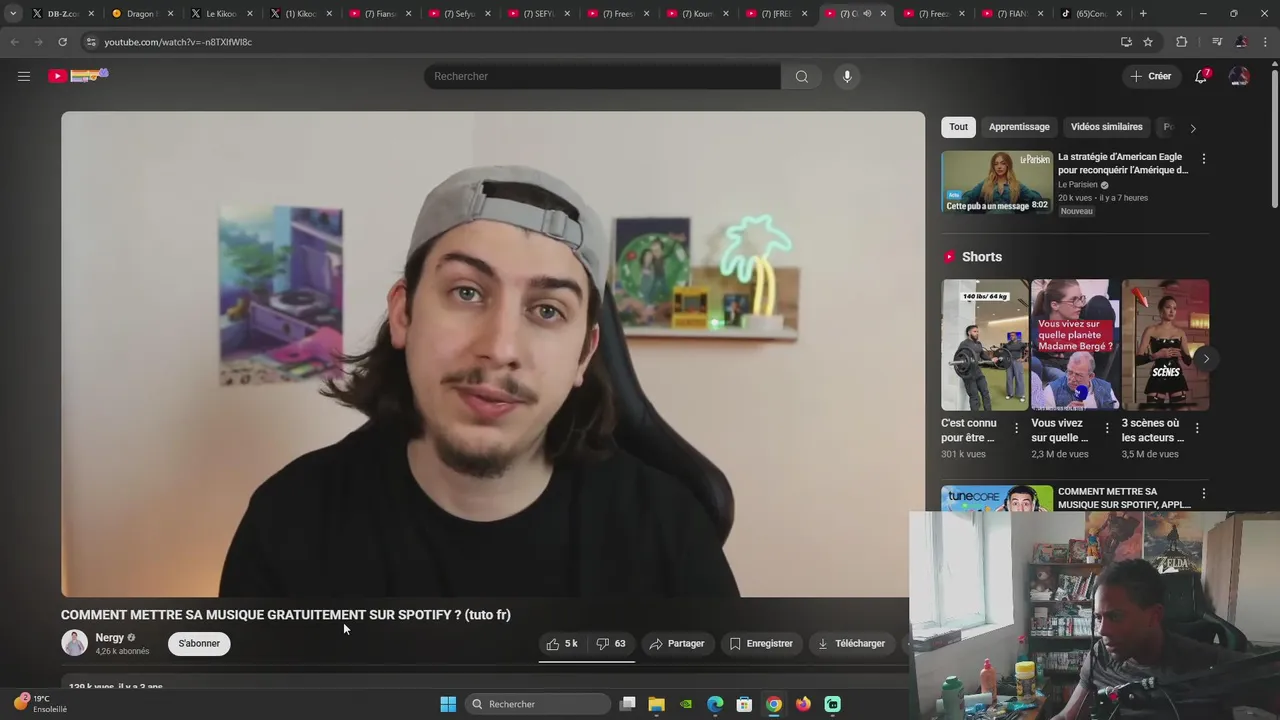
Task: Open the Le Parisien video title
Action: (x=1123, y=163)
